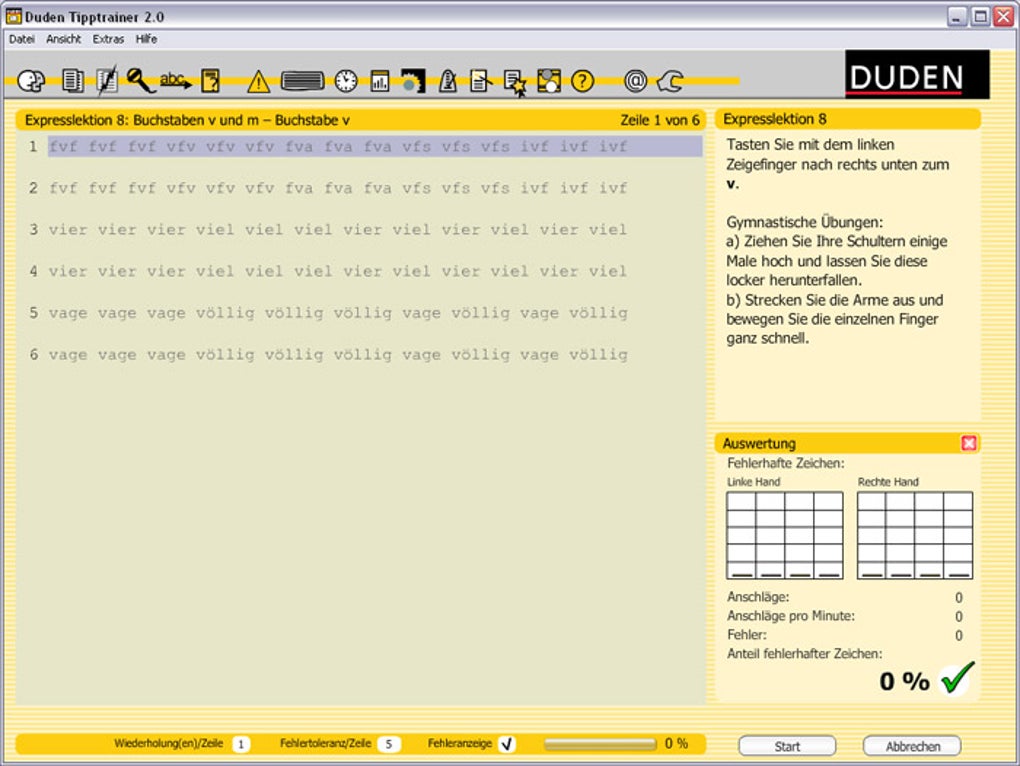Open the Hilfe menu
Image resolution: width=1020 pixels, height=766 pixels.
click(146, 39)
